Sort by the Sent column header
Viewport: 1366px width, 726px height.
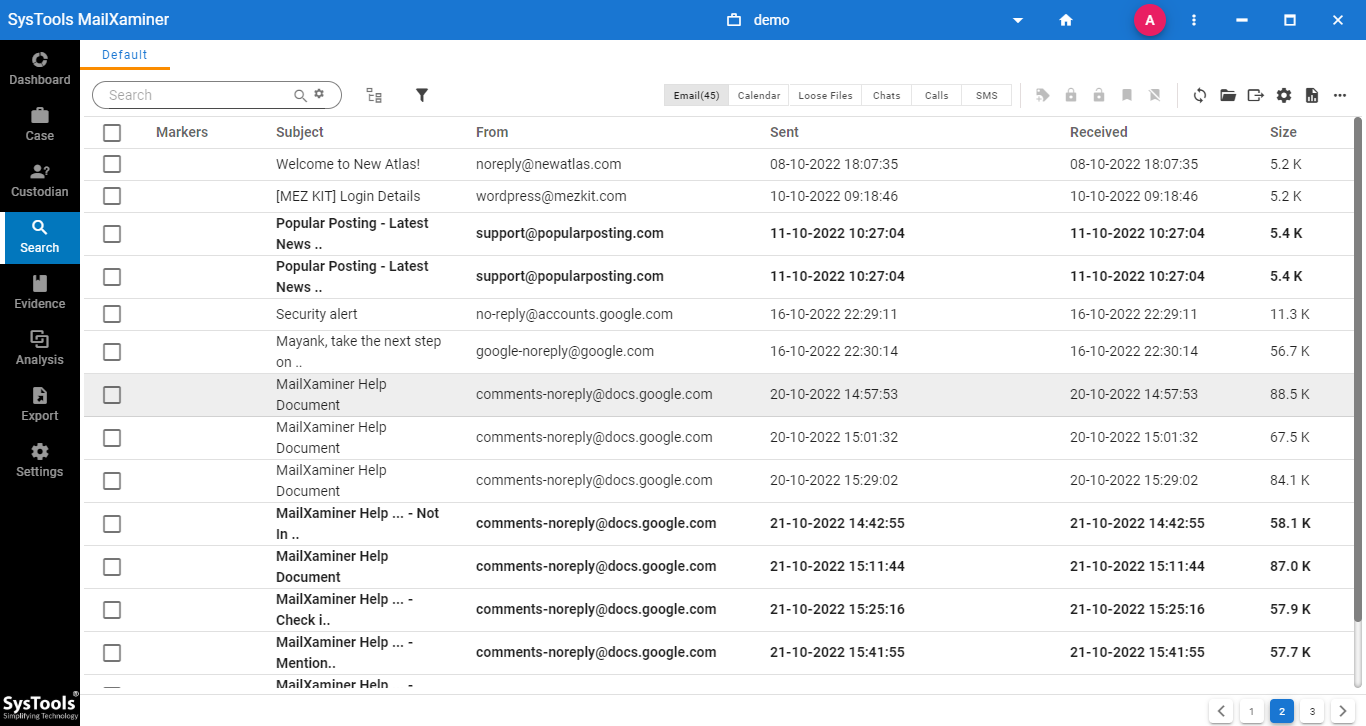[784, 132]
